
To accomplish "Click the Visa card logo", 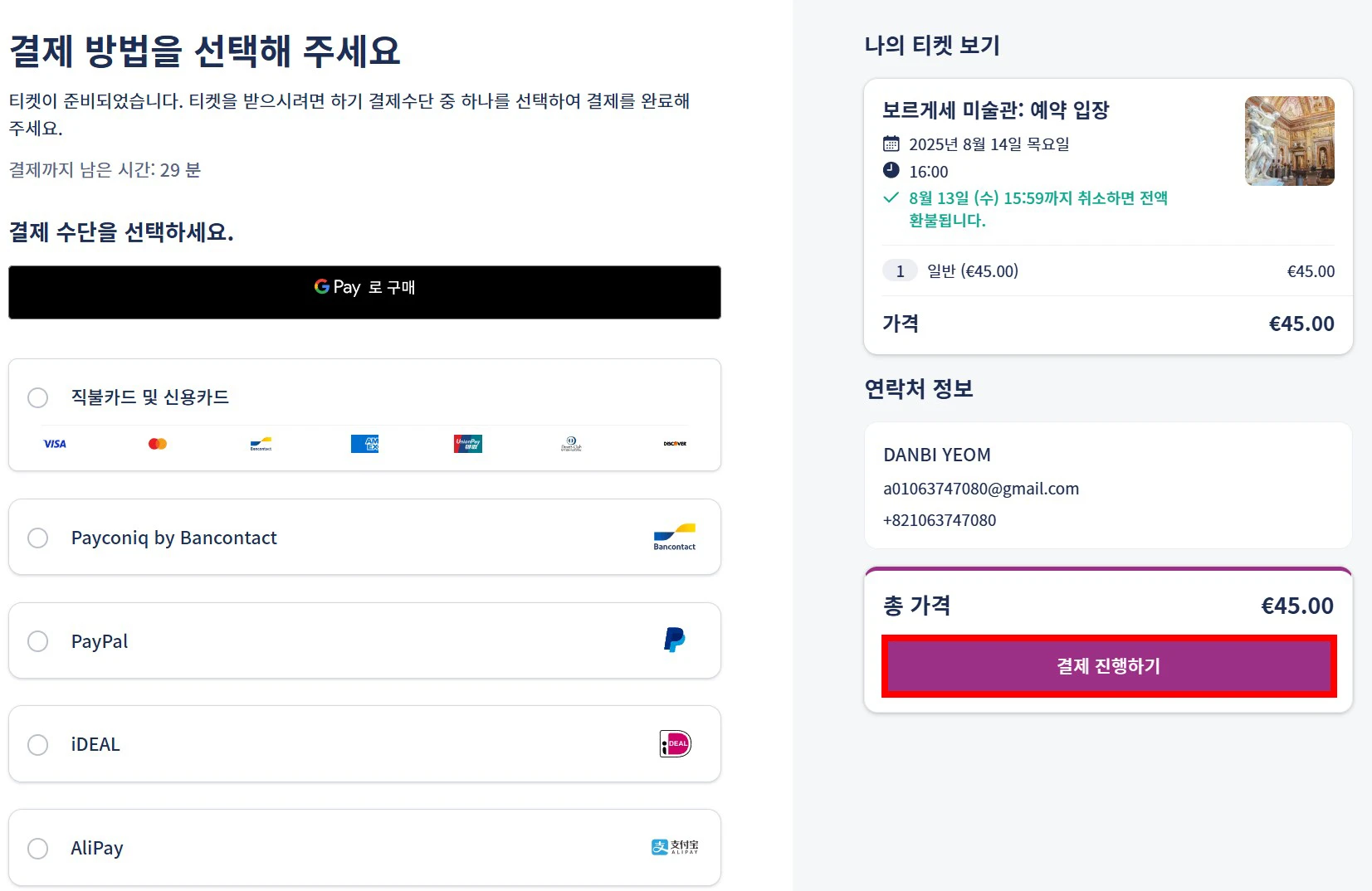I will click(x=55, y=444).
